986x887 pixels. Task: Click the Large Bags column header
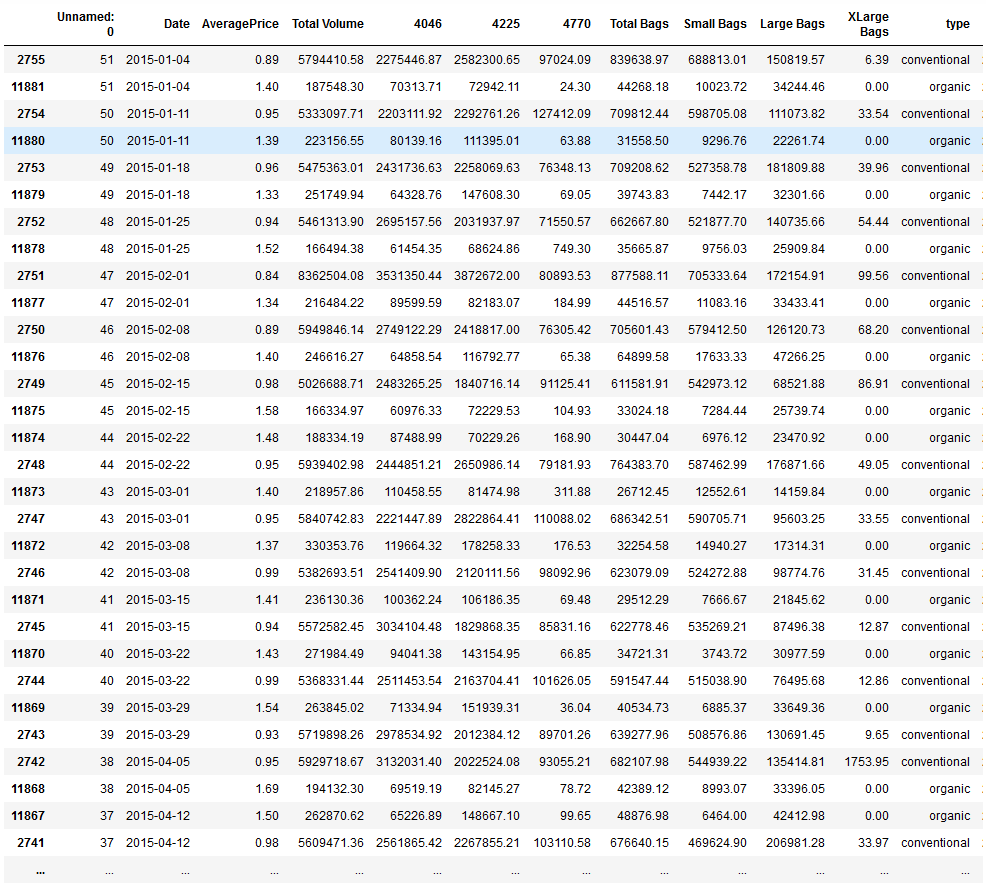pos(792,24)
